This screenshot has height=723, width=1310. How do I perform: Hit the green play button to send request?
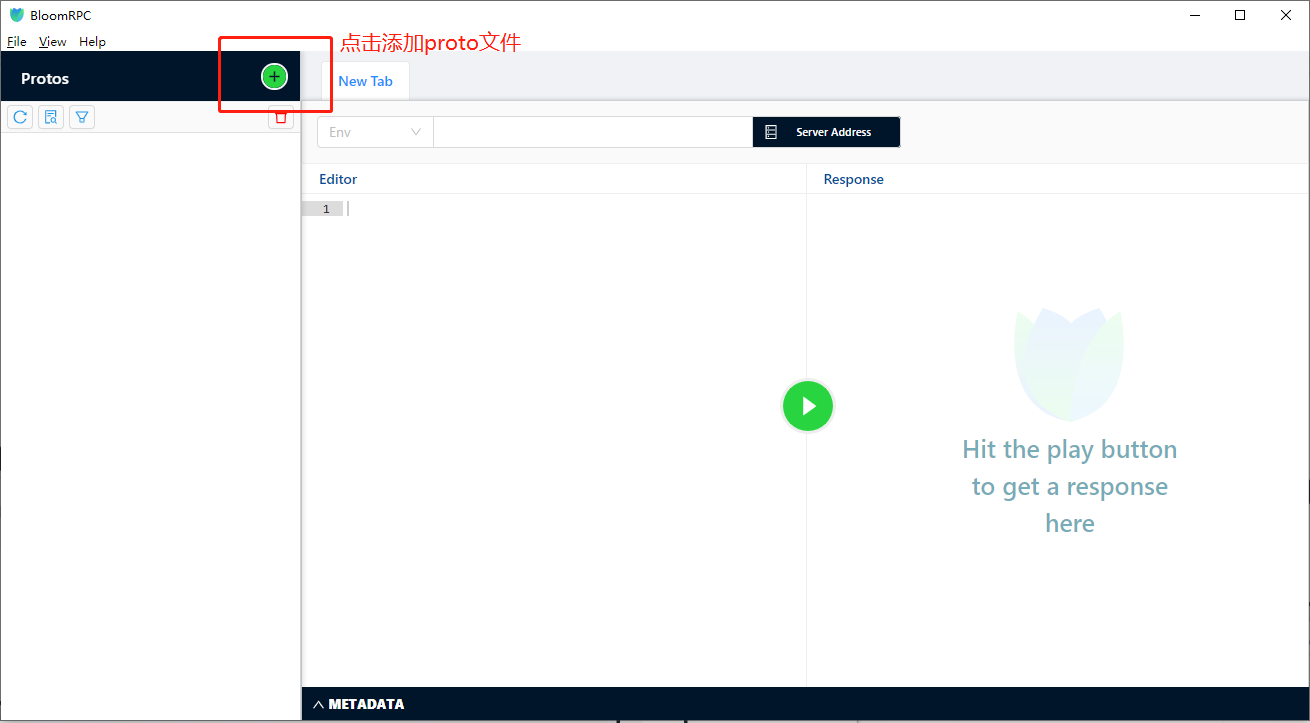pyautogui.click(x=807, y=405)
